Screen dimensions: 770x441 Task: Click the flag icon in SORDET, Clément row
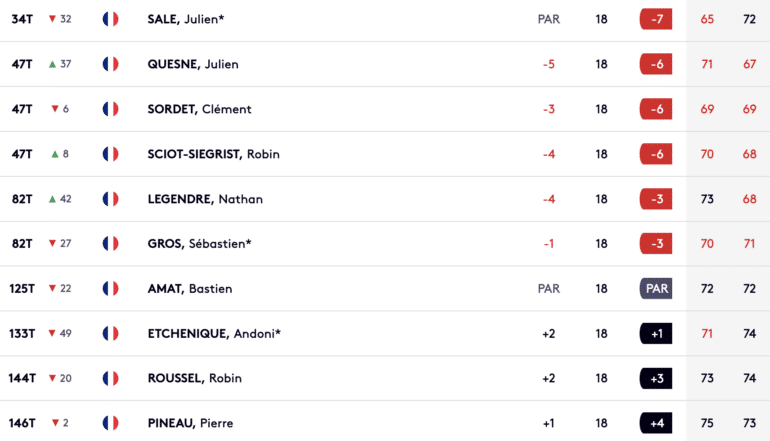tap(110, 109)
